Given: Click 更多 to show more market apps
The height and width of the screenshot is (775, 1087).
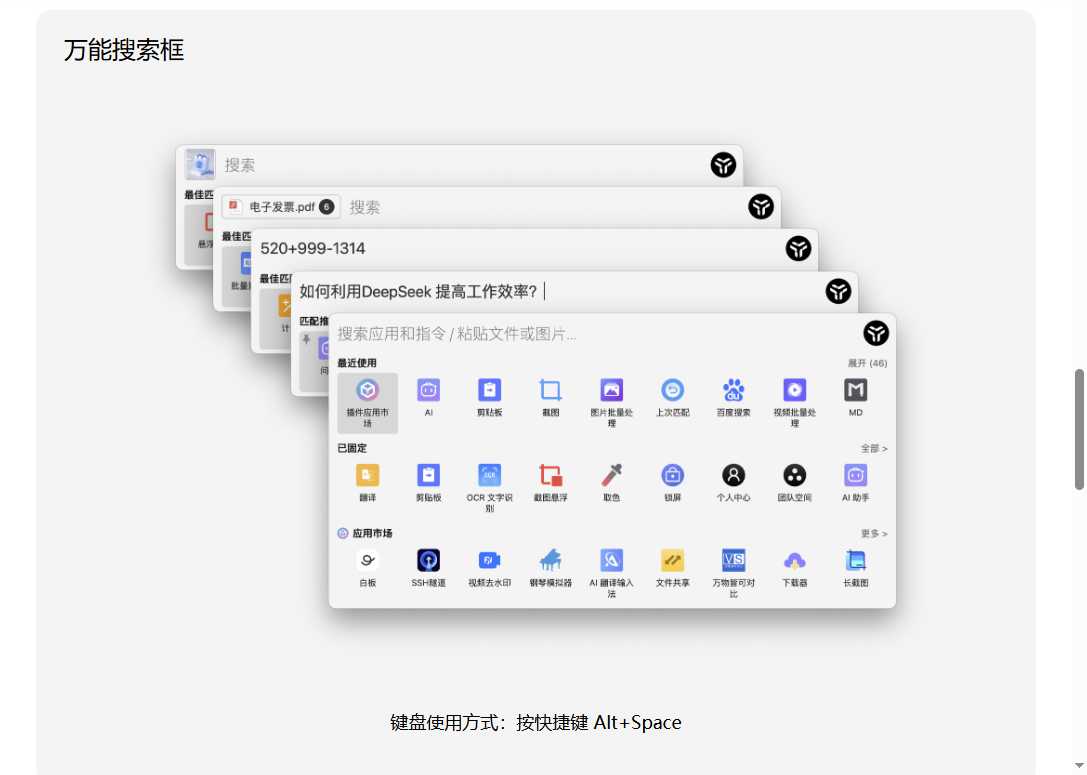Looking at the screenshot, I should tap(869, 533).
